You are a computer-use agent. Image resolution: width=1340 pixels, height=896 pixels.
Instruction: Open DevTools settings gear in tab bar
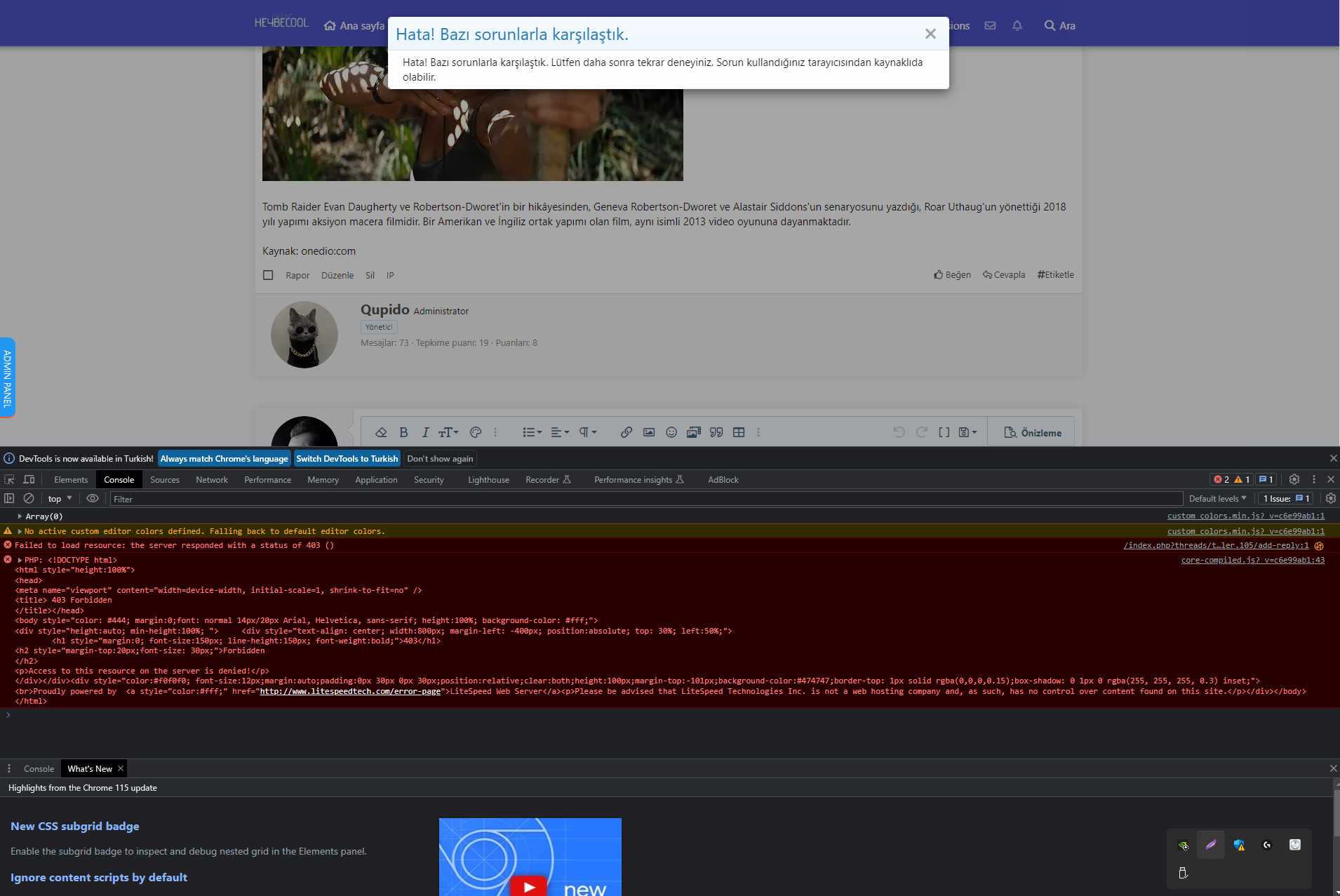(x=1294, y=479)
